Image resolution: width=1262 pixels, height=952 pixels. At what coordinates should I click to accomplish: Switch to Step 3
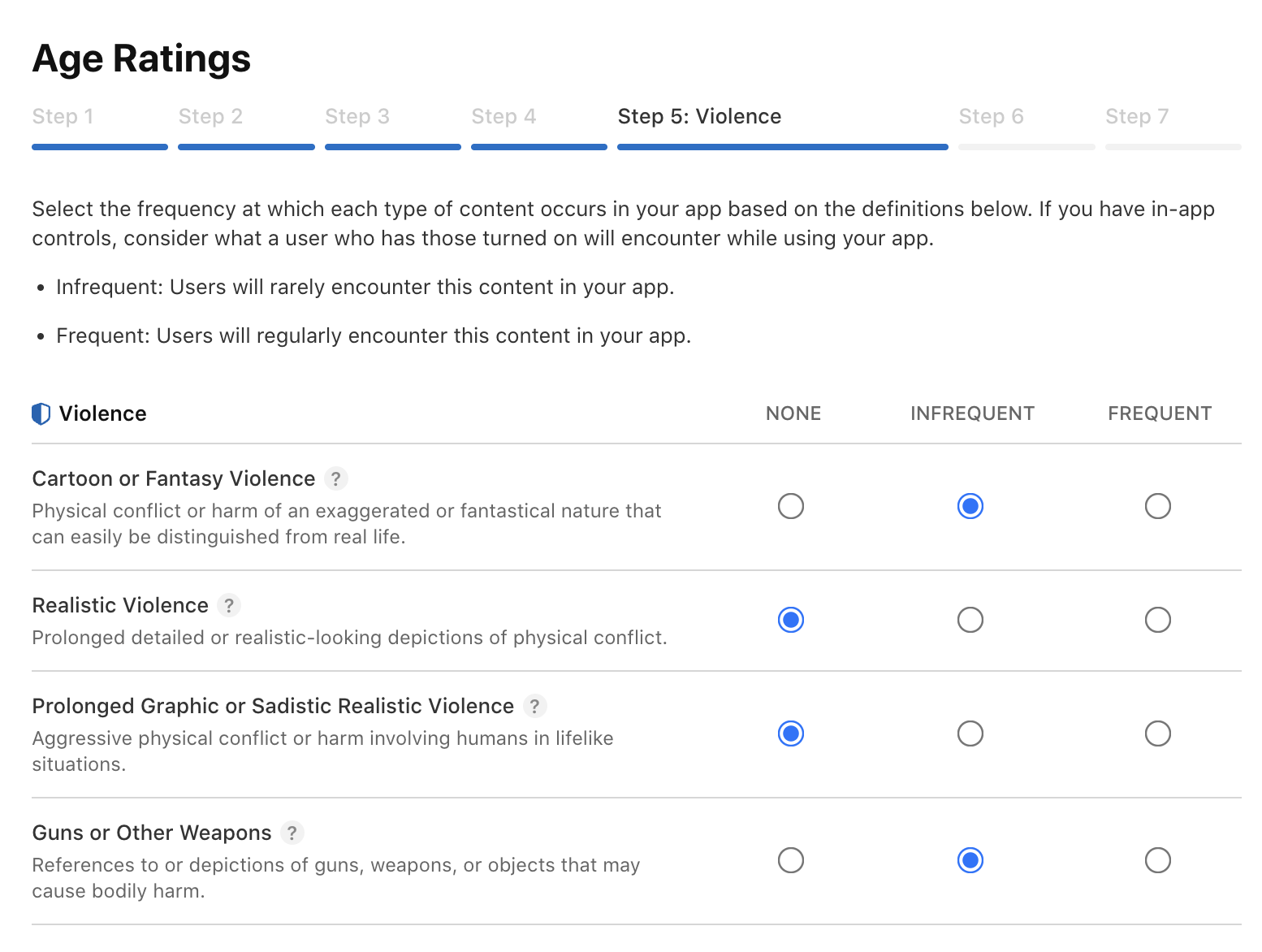pyautogui.click(x=357, y=116)
